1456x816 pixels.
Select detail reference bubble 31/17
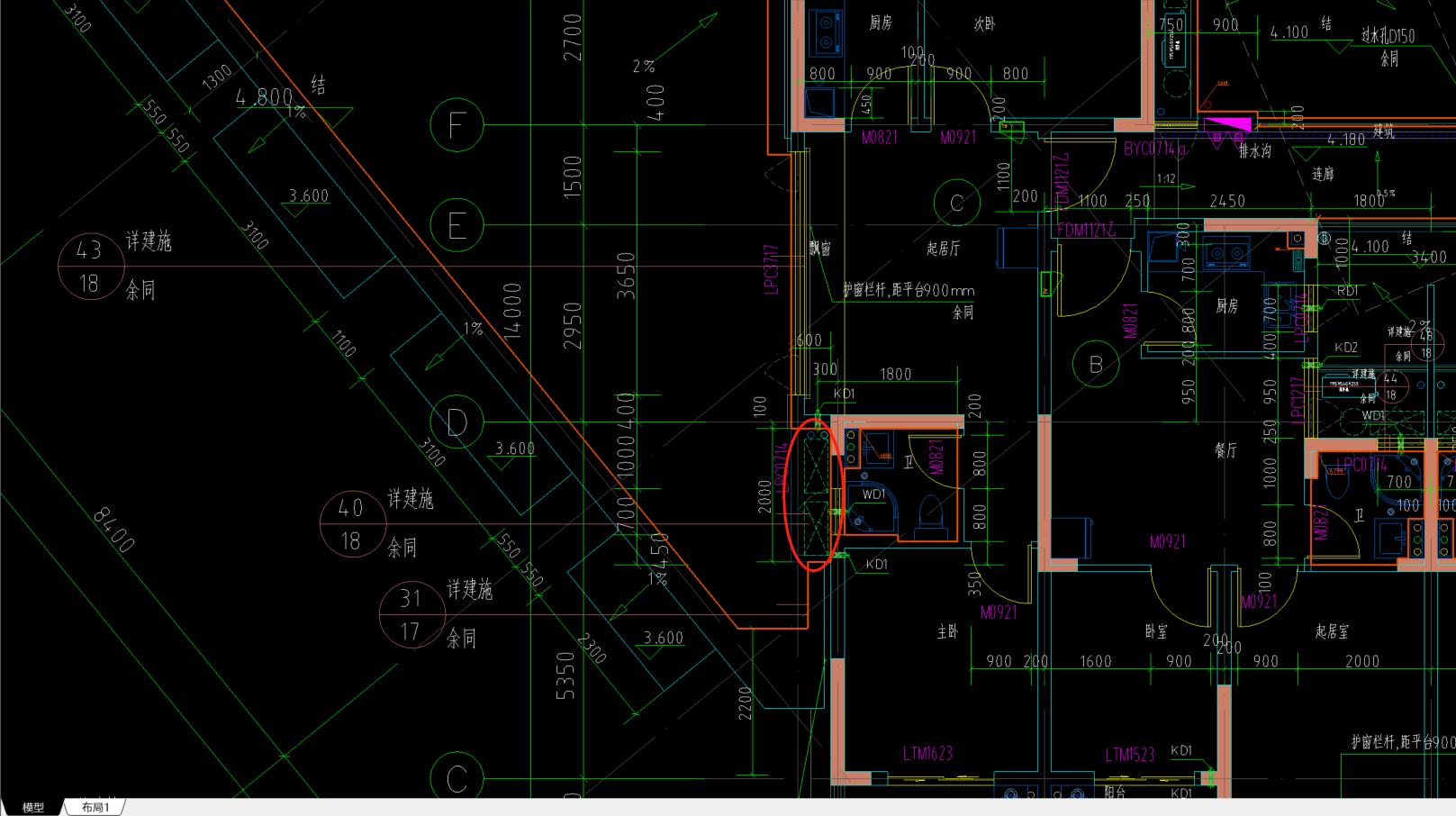[411, 615]
